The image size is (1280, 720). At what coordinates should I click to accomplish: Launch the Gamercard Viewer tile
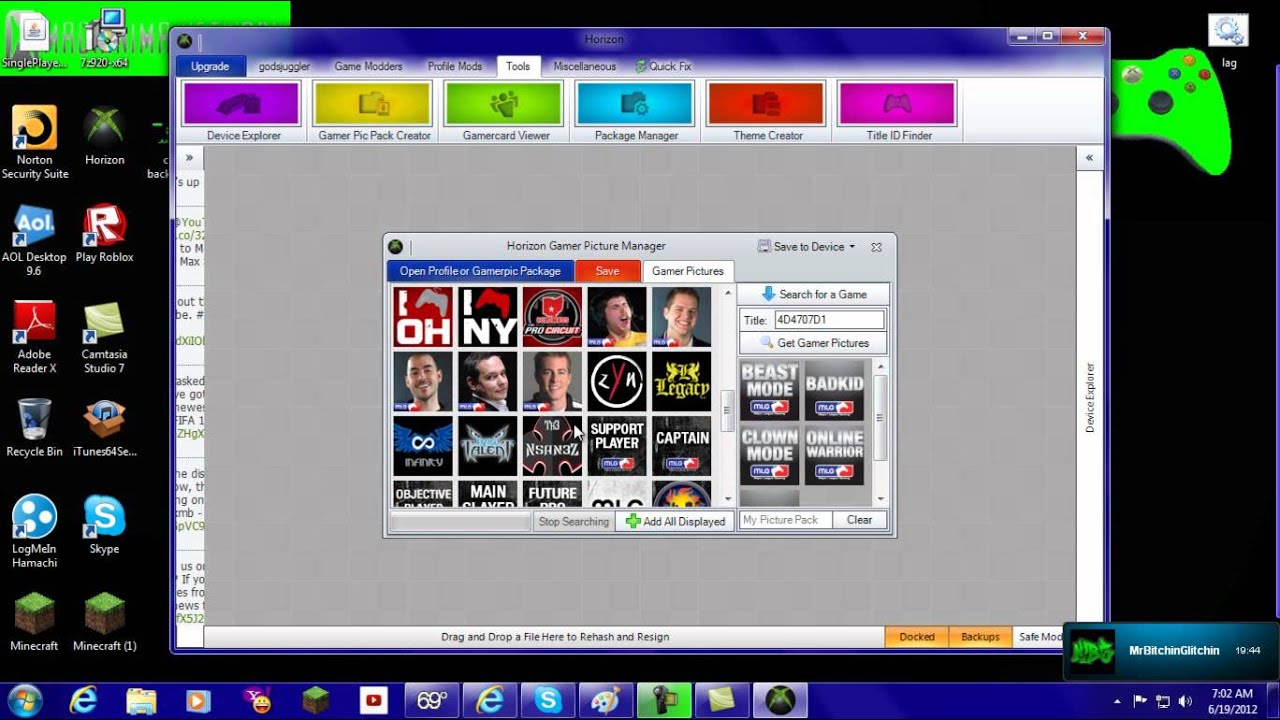coord(505,111)
